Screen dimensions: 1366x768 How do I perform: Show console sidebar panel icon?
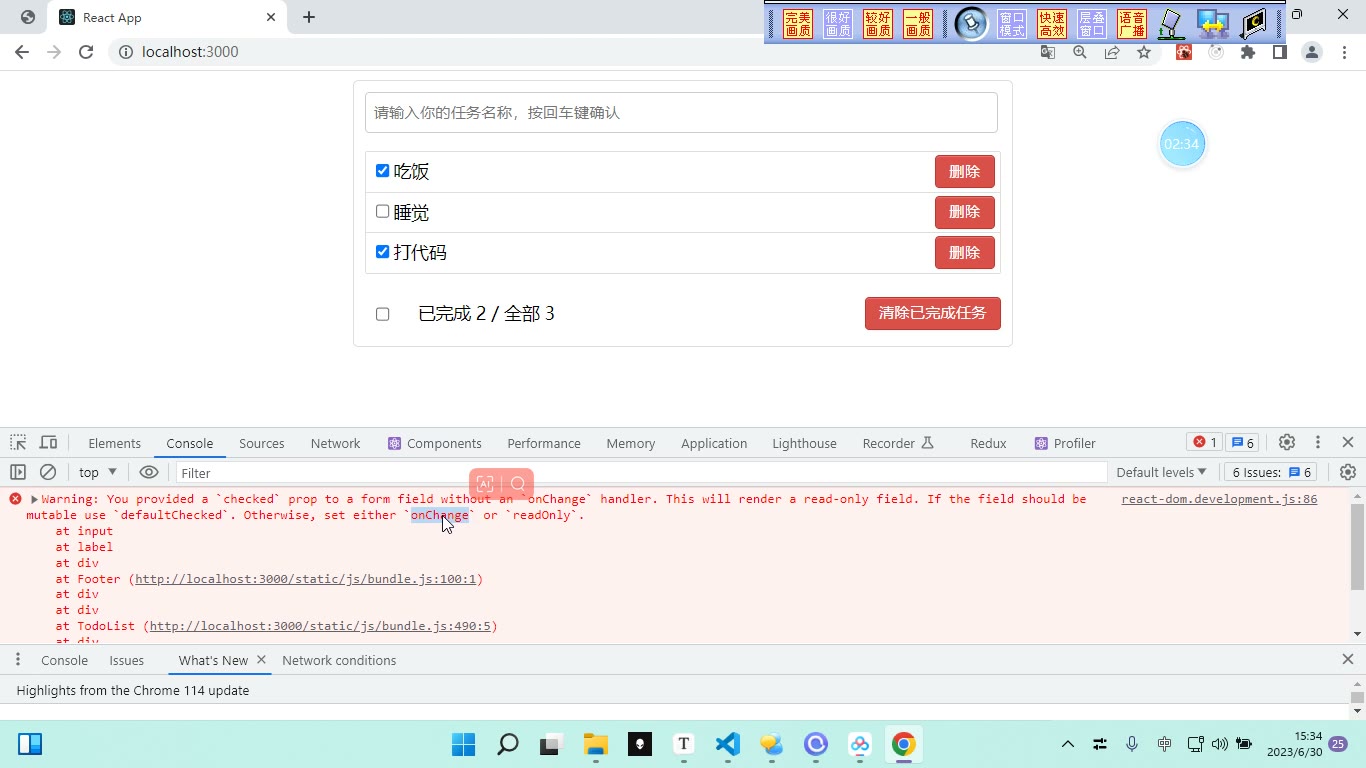[18, 472]
